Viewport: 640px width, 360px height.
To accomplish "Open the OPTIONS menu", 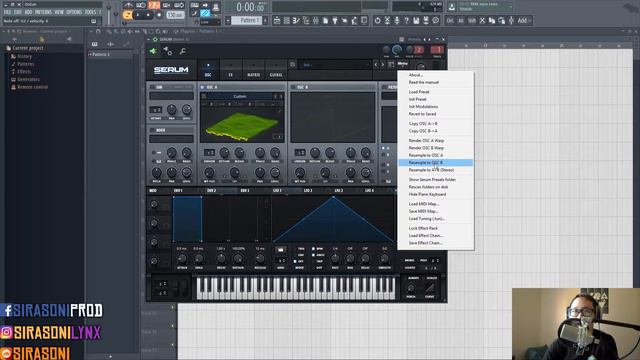I will pos(74,12).
